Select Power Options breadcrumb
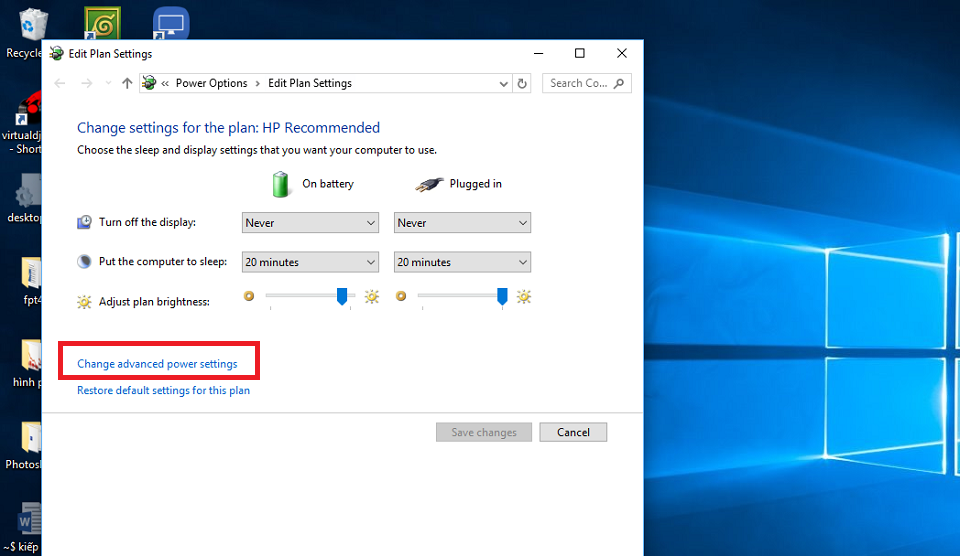The height and width of the screenshot is (556, 960). pyautogui.click(x=211, y=83)
